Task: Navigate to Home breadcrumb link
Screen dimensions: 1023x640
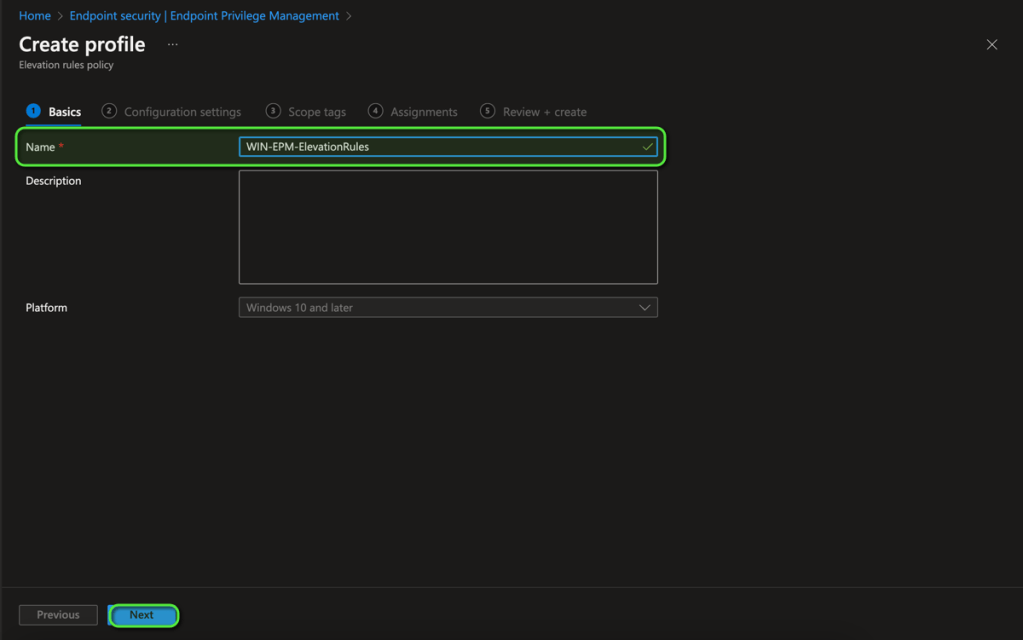Action: click(x=35, y=16)
